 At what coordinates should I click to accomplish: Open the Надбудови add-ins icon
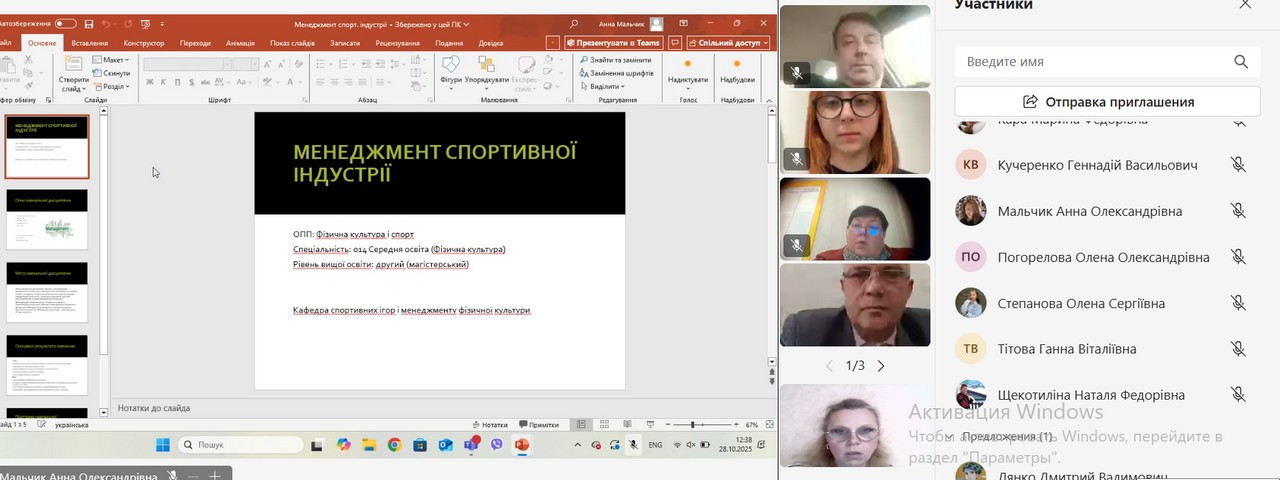click(737, 67)
